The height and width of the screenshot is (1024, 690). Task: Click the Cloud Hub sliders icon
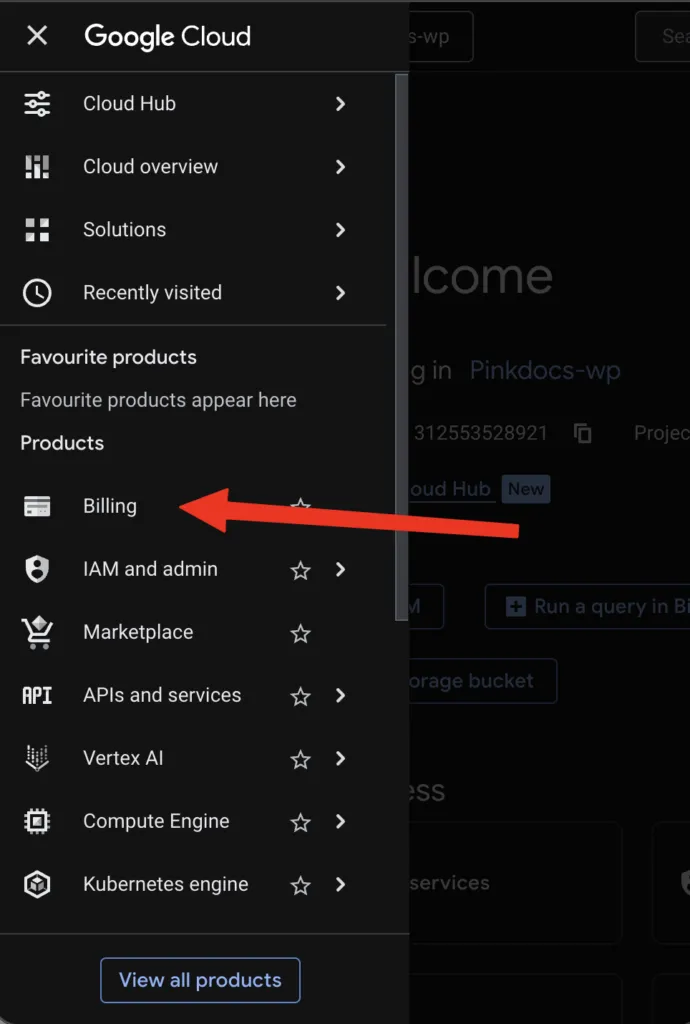coord(37,104)
